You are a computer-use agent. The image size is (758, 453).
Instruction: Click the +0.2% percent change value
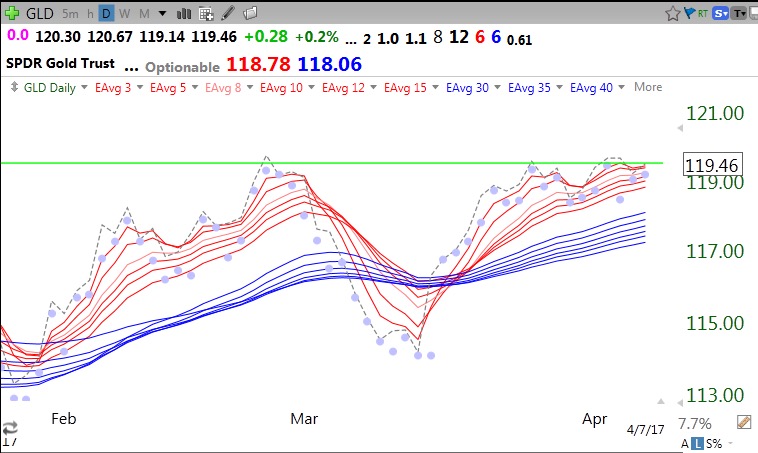coord(317,37)
